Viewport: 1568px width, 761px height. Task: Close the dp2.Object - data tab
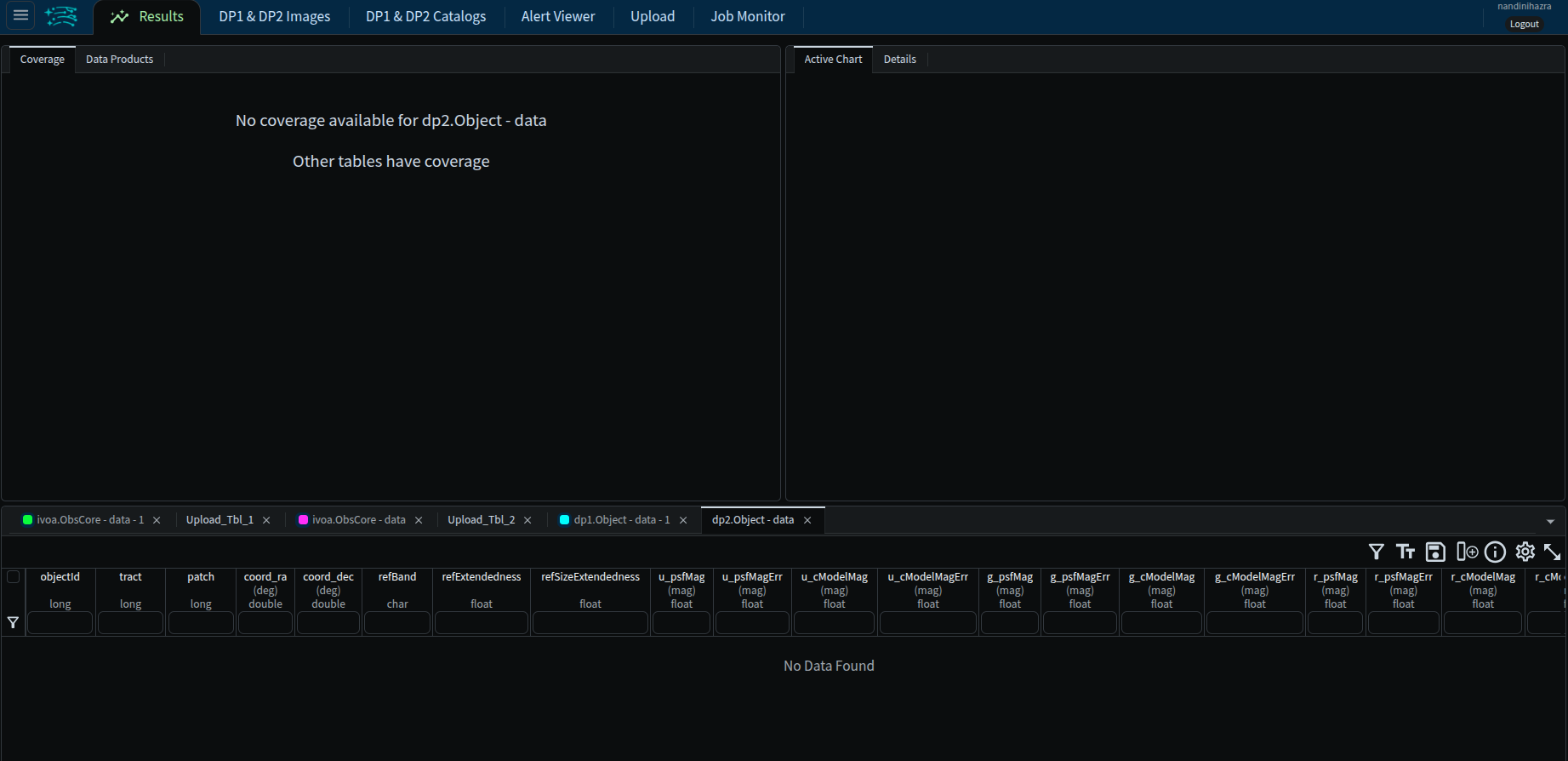(x=807, y=520)
